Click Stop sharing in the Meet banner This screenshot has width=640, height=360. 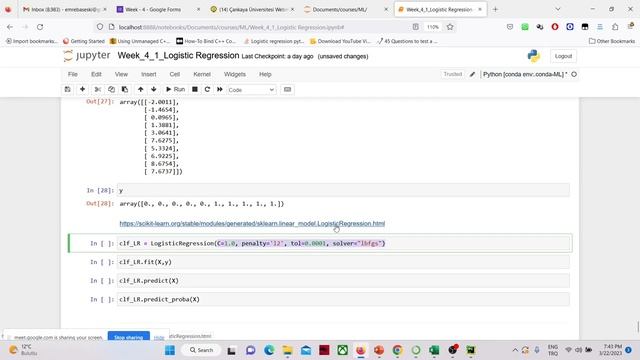point(129,337)
